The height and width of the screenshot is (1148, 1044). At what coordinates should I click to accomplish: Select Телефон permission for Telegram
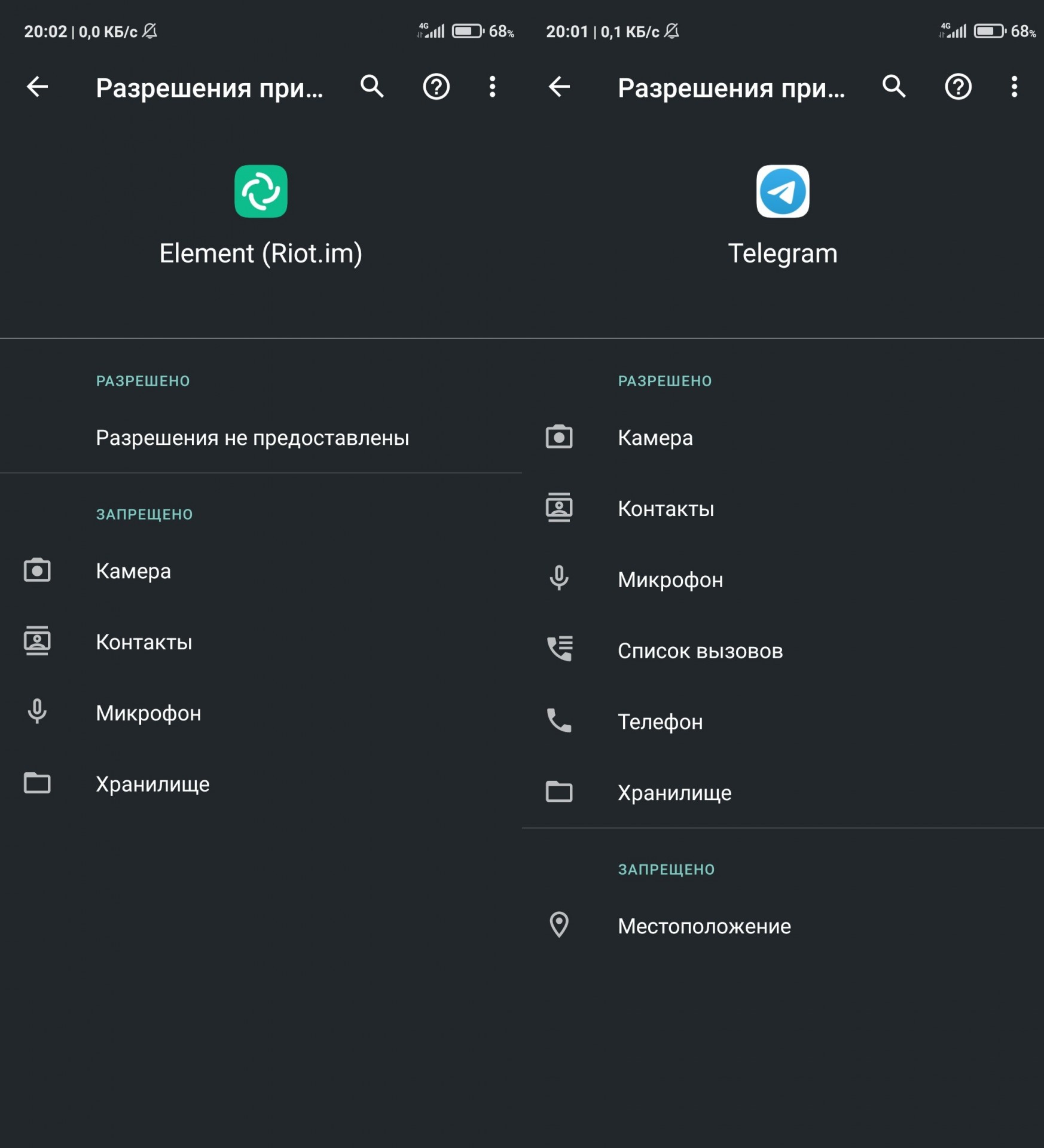click(x=783, y=722)
